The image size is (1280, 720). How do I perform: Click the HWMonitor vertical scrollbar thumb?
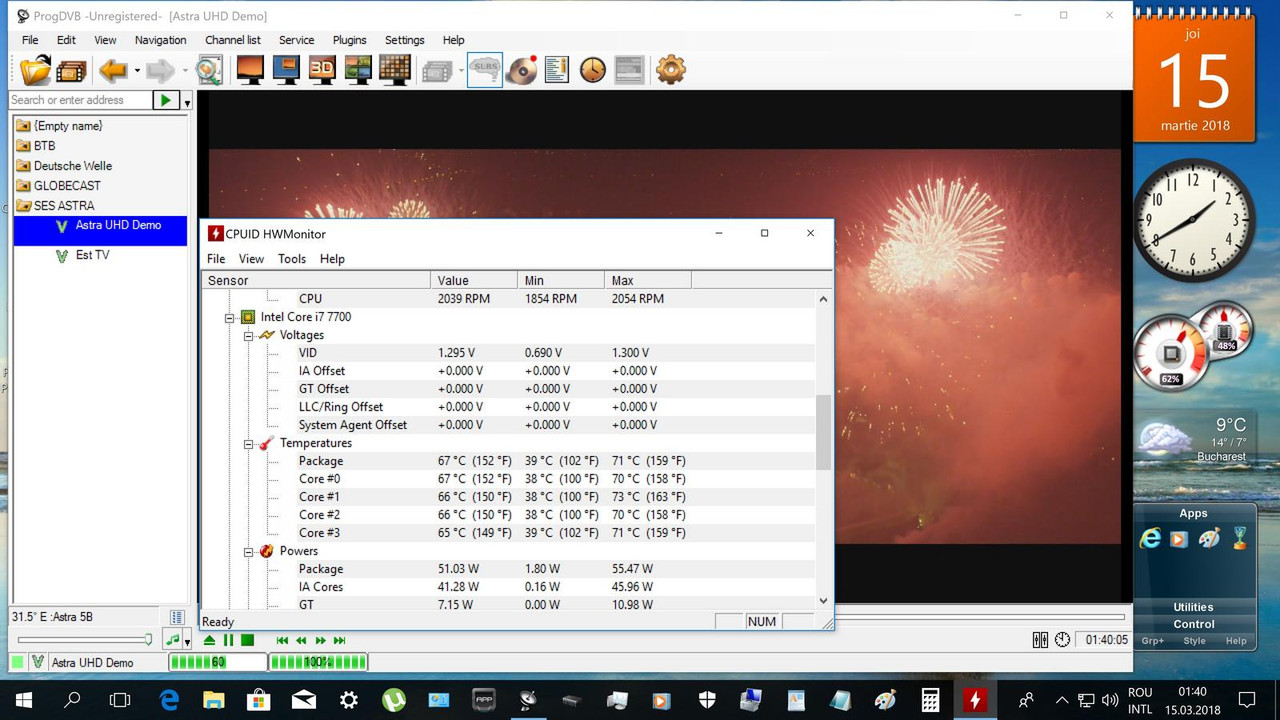pos(824,432)
